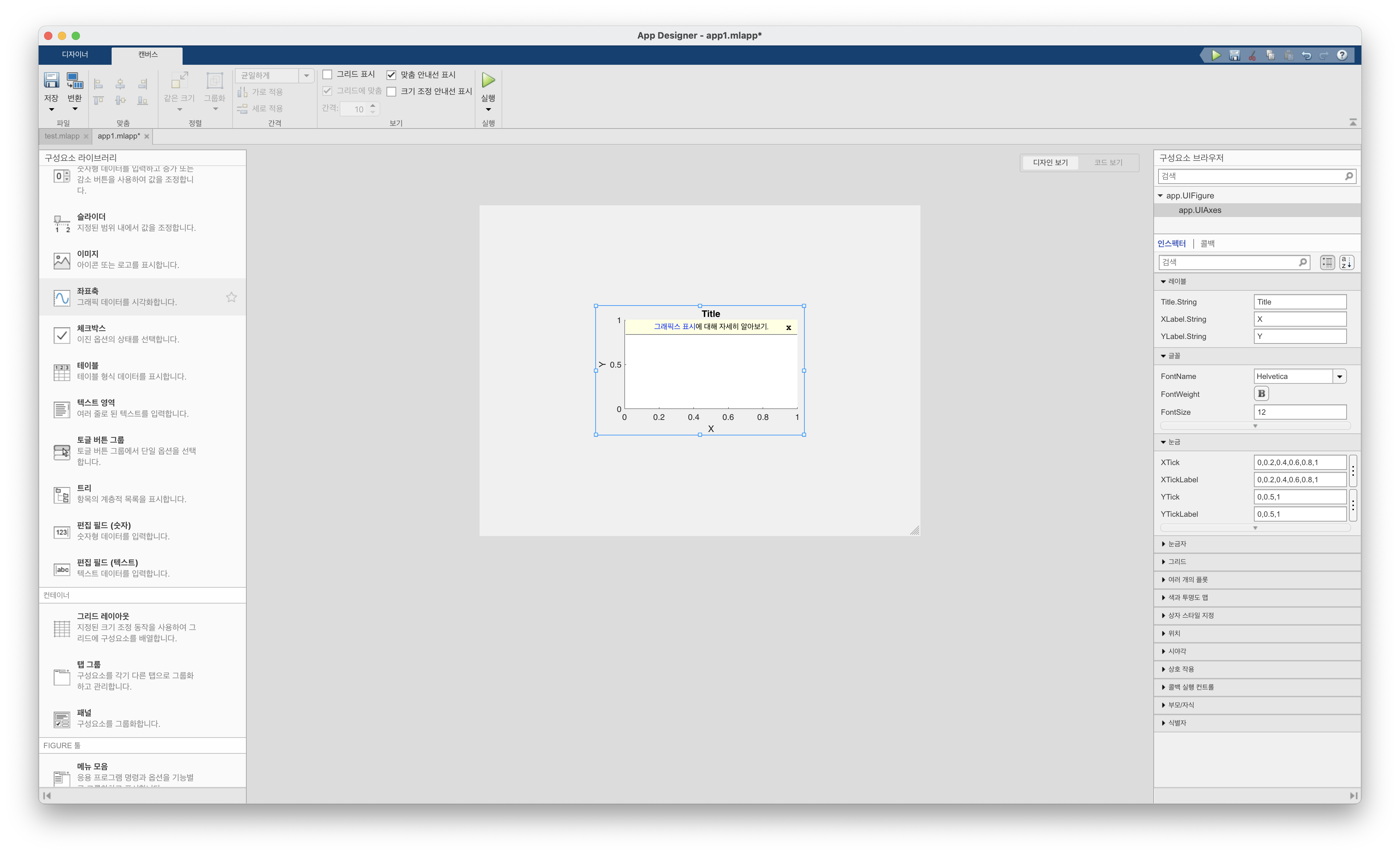The image size is (1400, 855).
Task: Close the test.mlapp tab
Action: pos(86,136)
